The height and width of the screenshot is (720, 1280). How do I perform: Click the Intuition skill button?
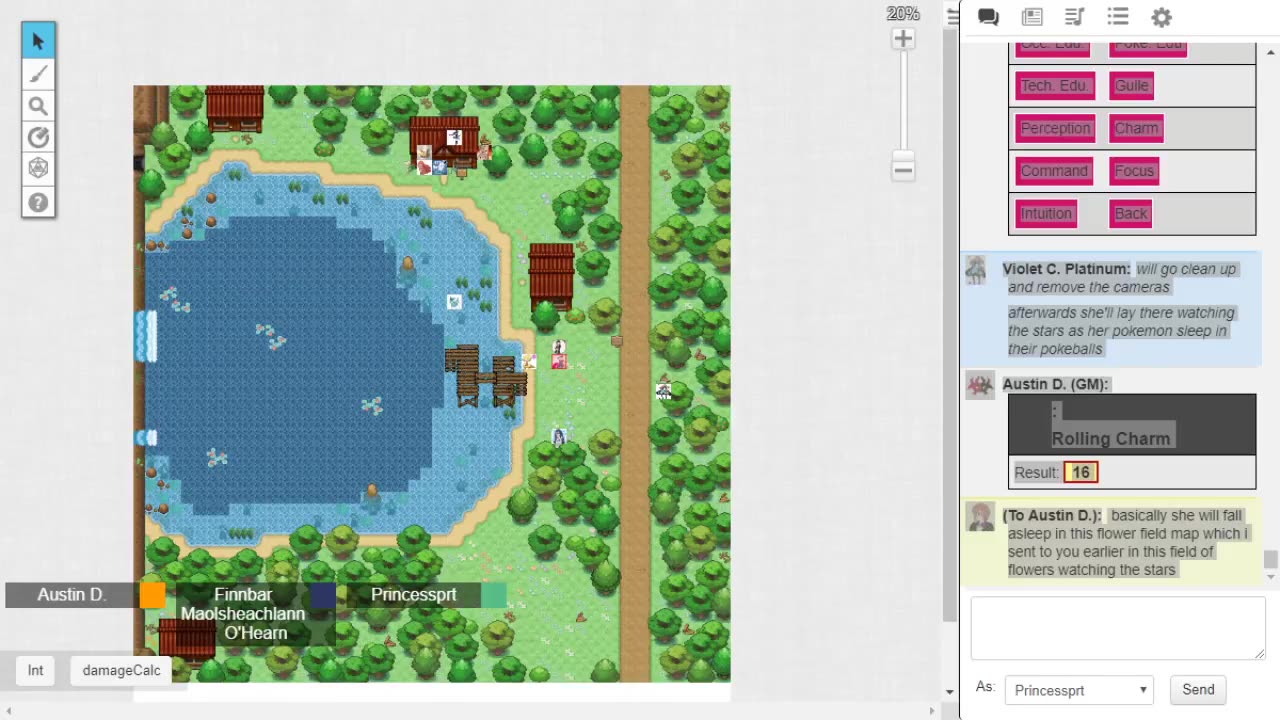[x=1046, y=213]
